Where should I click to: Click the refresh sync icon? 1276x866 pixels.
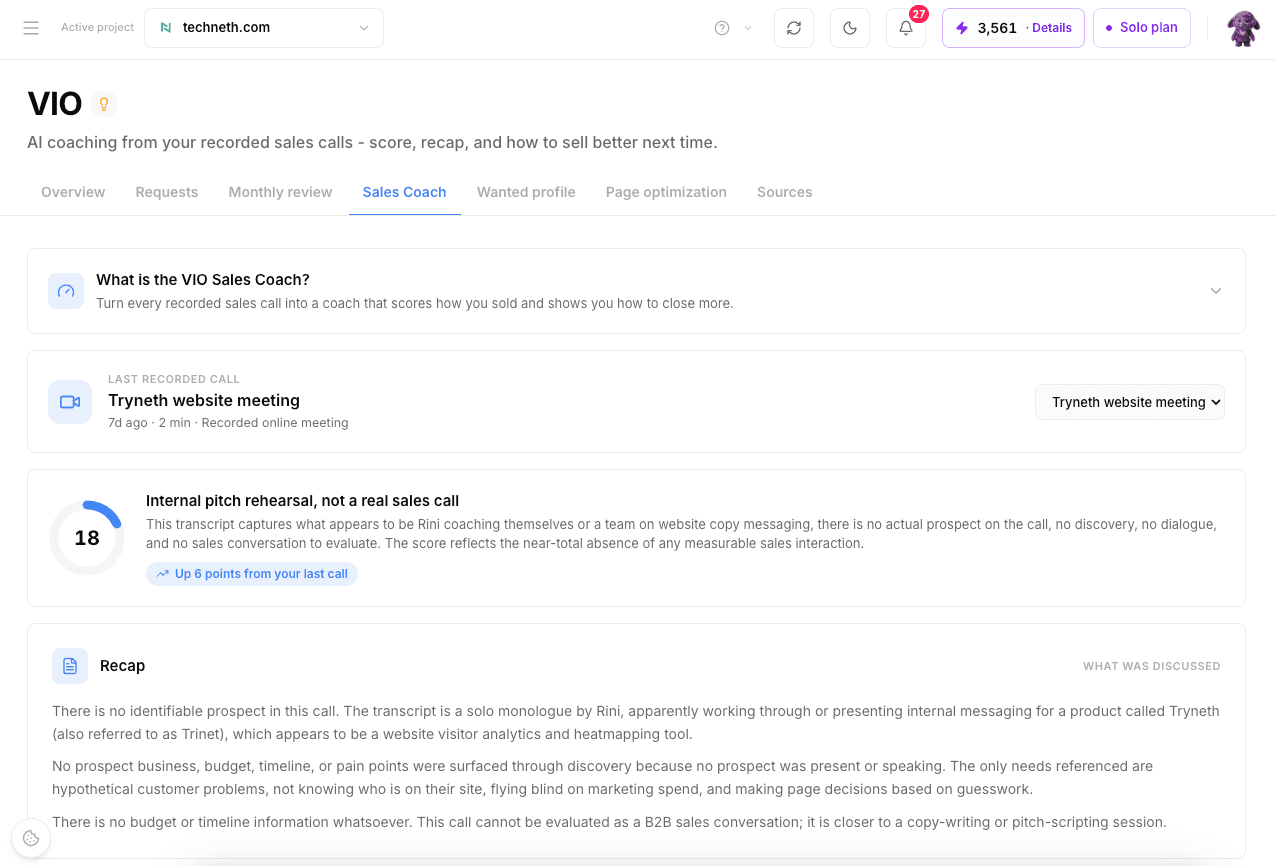[794, 28]
